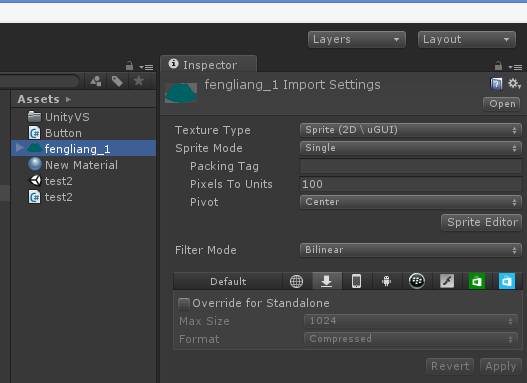Expand the fengliang_1 asset arrow
Image resolution: width=527 pixels, height=383 pixels.
[x=19, y=148]
